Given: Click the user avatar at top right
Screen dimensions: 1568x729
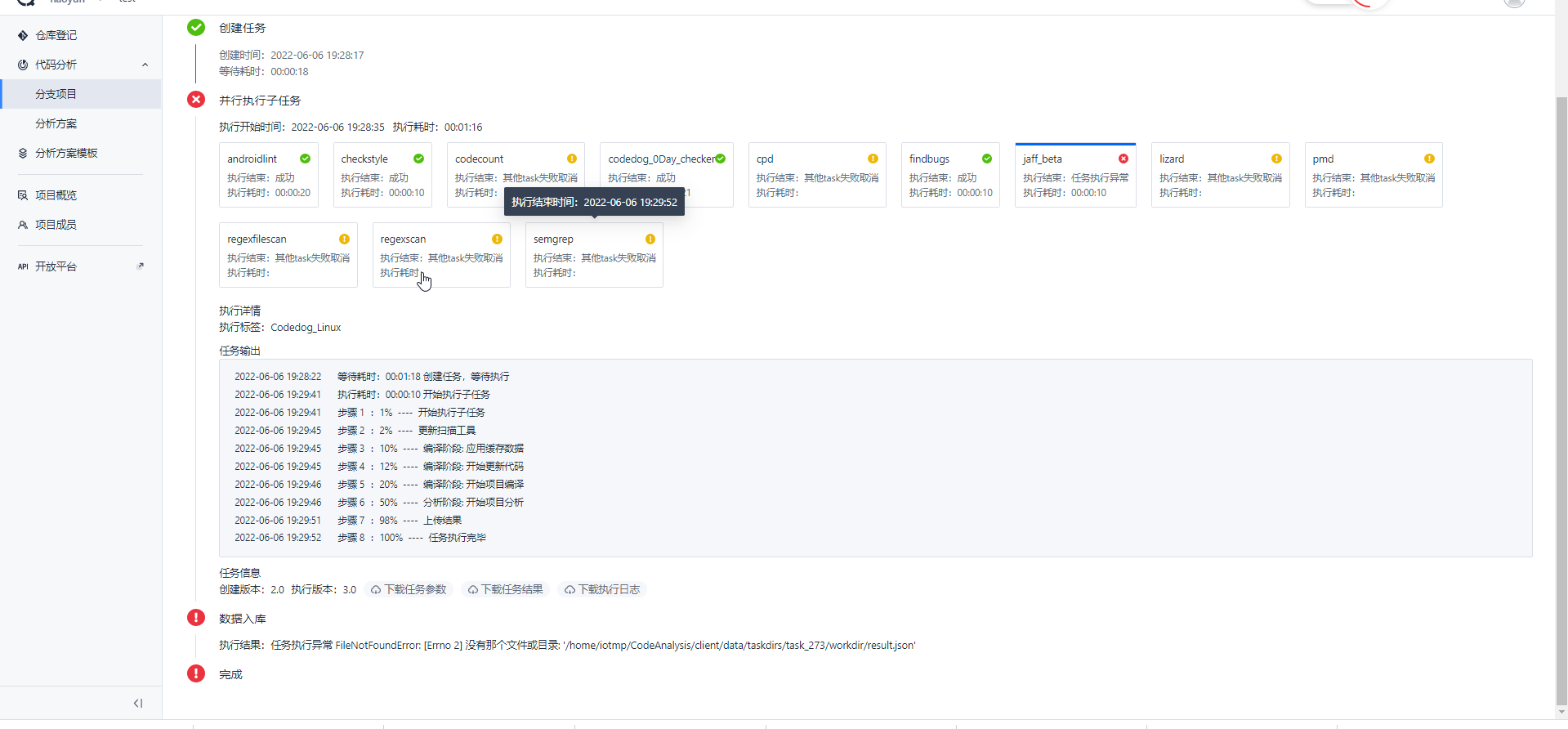Looking at the screenshot, I should (x=1514, y=2).
